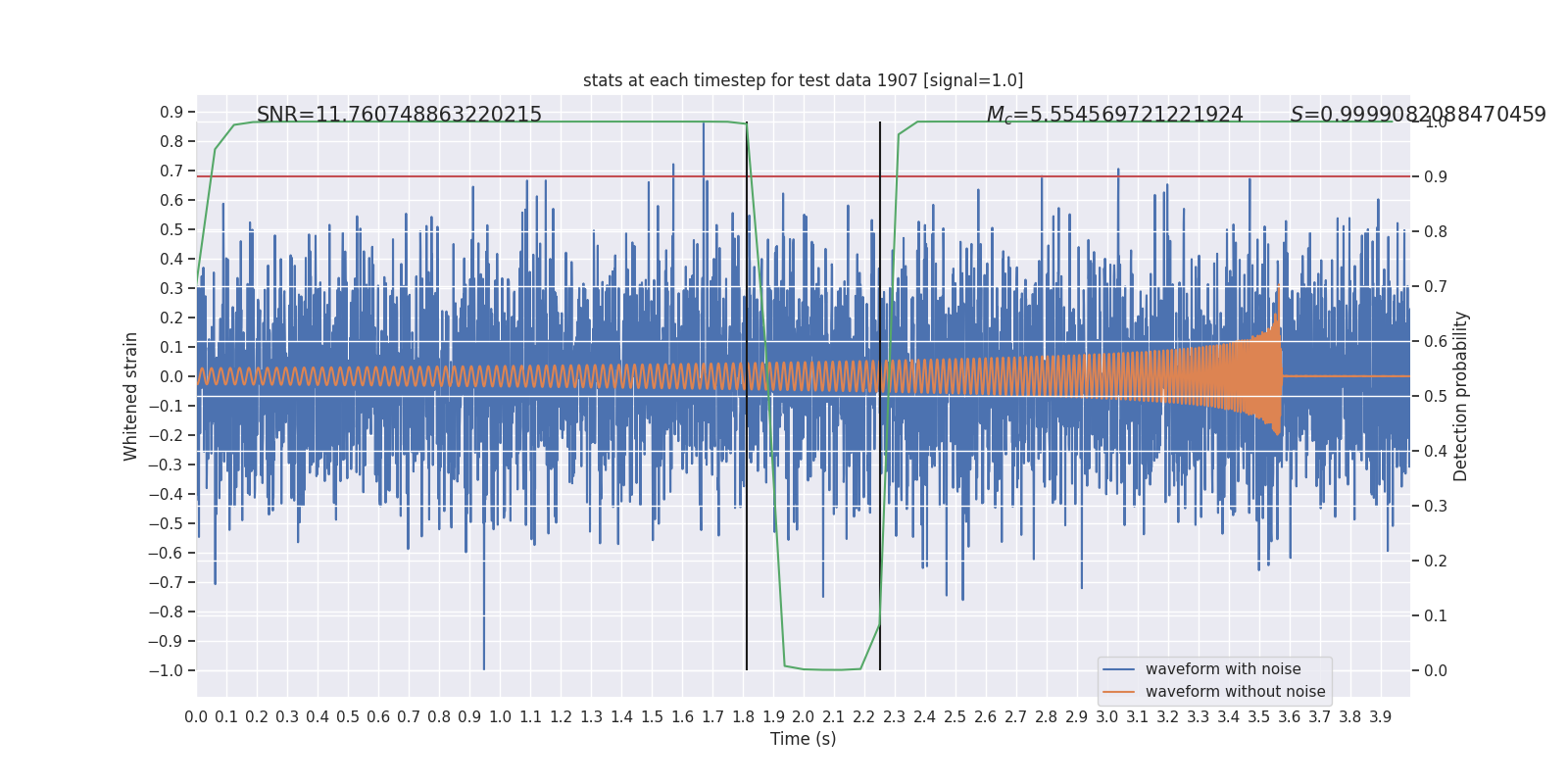Select tick label 0.7 on the Whitened strain axis
This screenshot has width=1568, height=784.
click(171, 171)
